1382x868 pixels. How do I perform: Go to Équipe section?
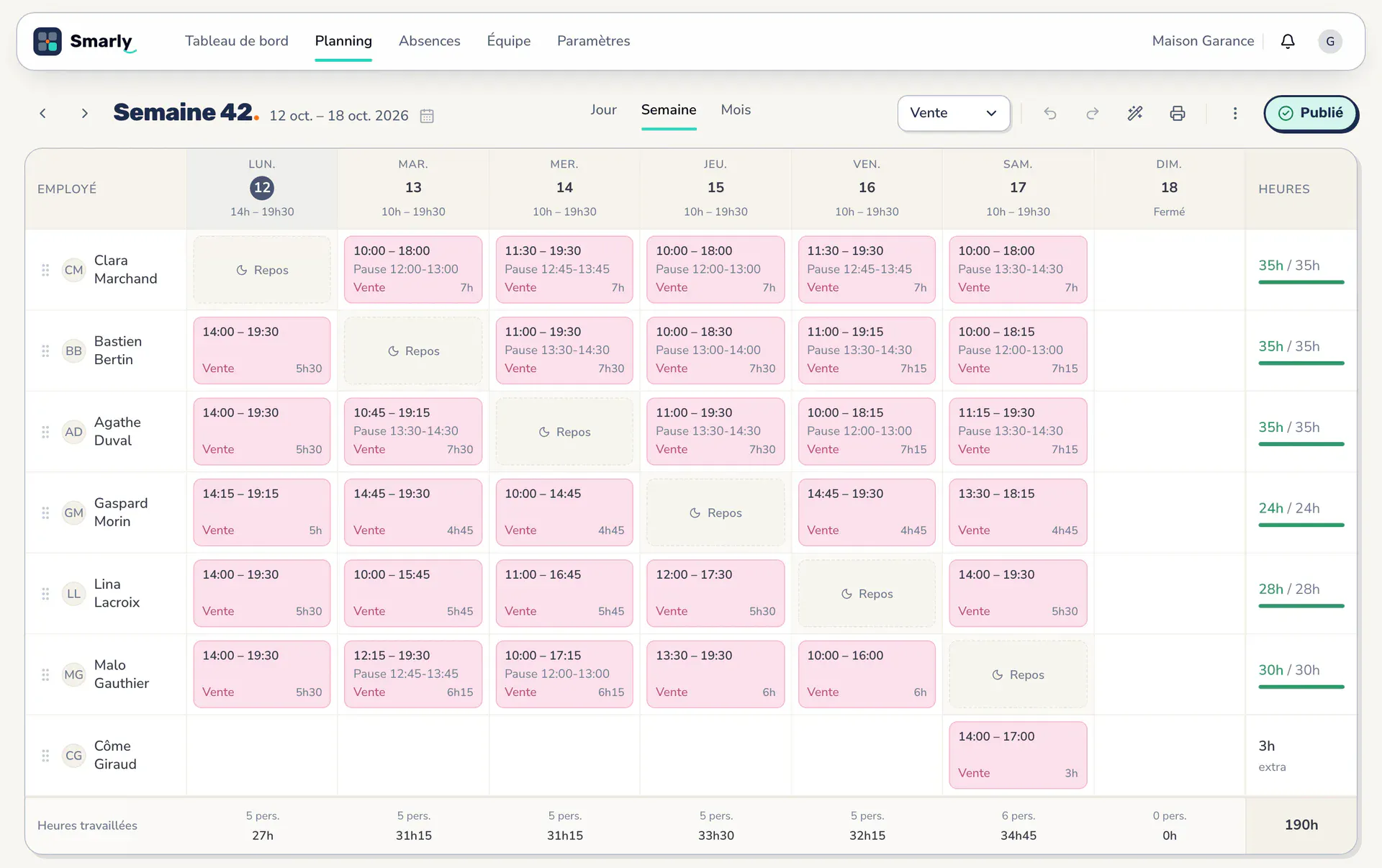click(509, 41)
